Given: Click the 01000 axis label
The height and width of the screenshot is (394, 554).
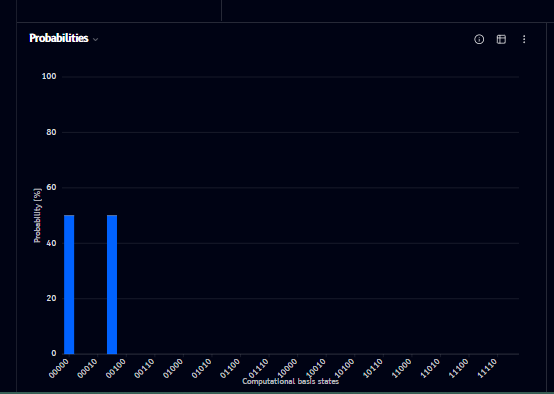Looking at the screenshot, I should click(174, 368).
